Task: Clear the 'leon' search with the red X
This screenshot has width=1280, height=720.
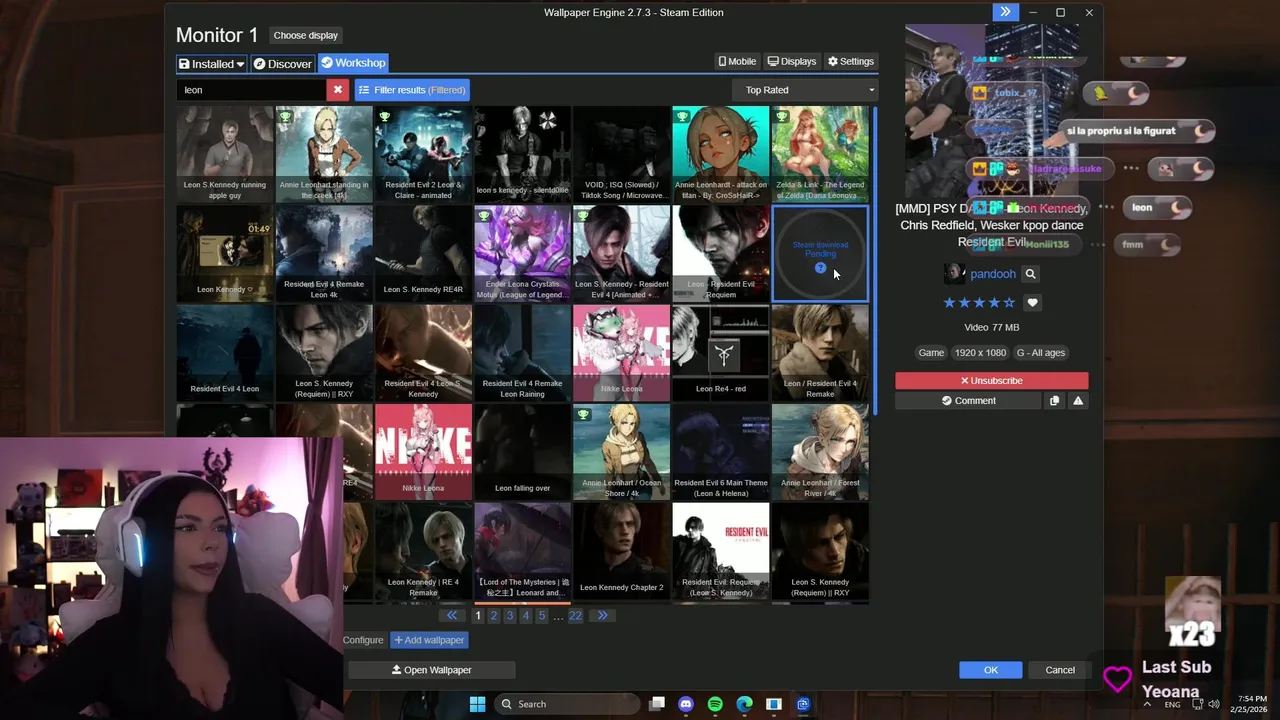Action: [338, 90]
